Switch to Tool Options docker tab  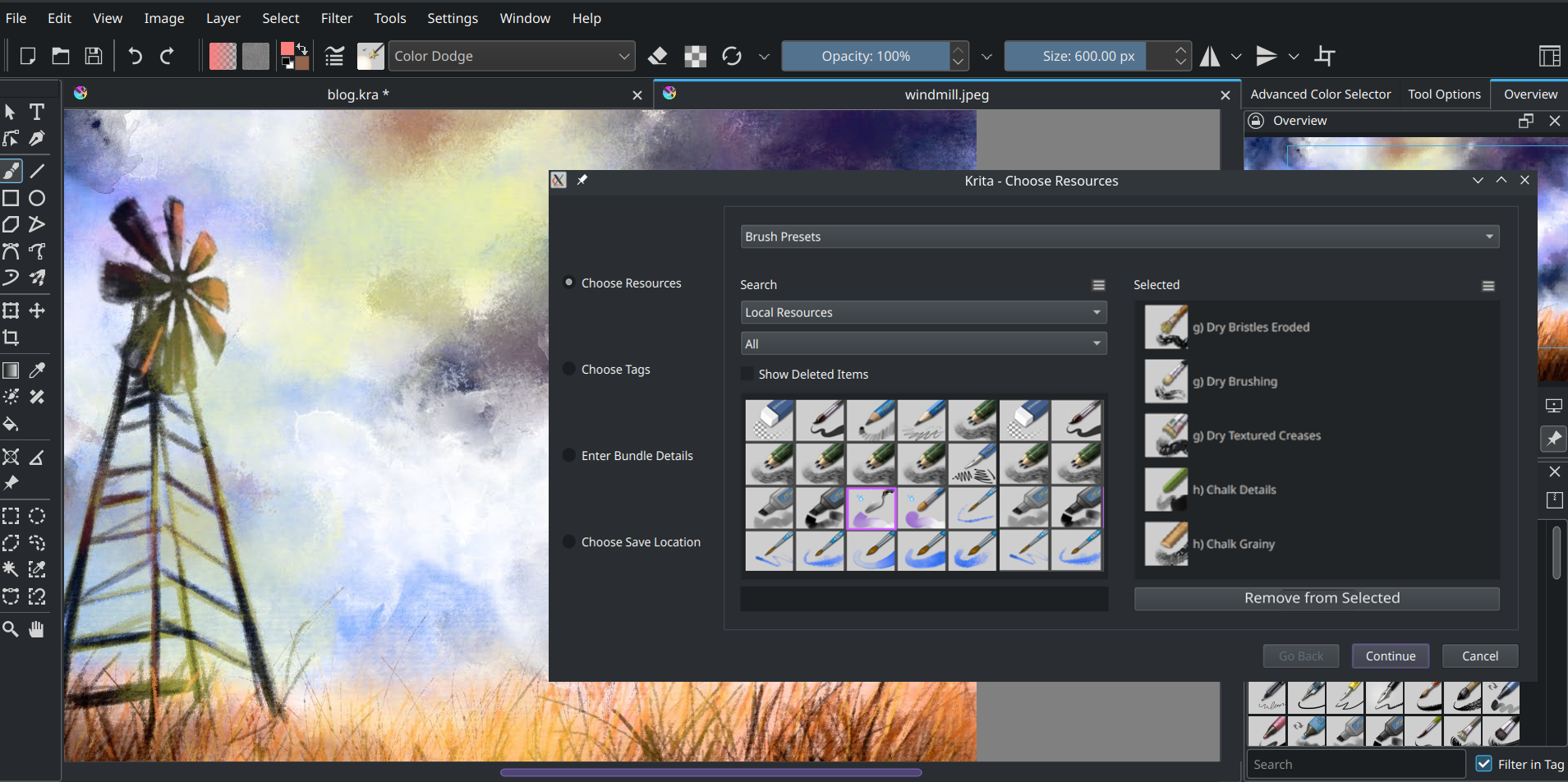1444,94
